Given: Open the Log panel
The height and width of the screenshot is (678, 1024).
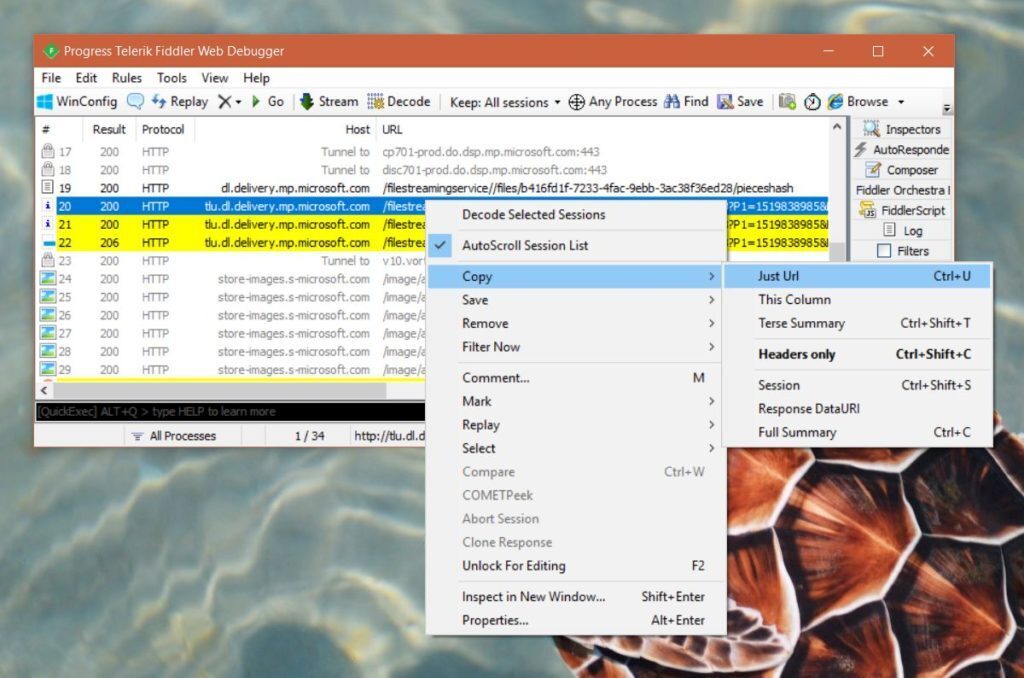Looking at the screenshot, I should pos(903,230).
